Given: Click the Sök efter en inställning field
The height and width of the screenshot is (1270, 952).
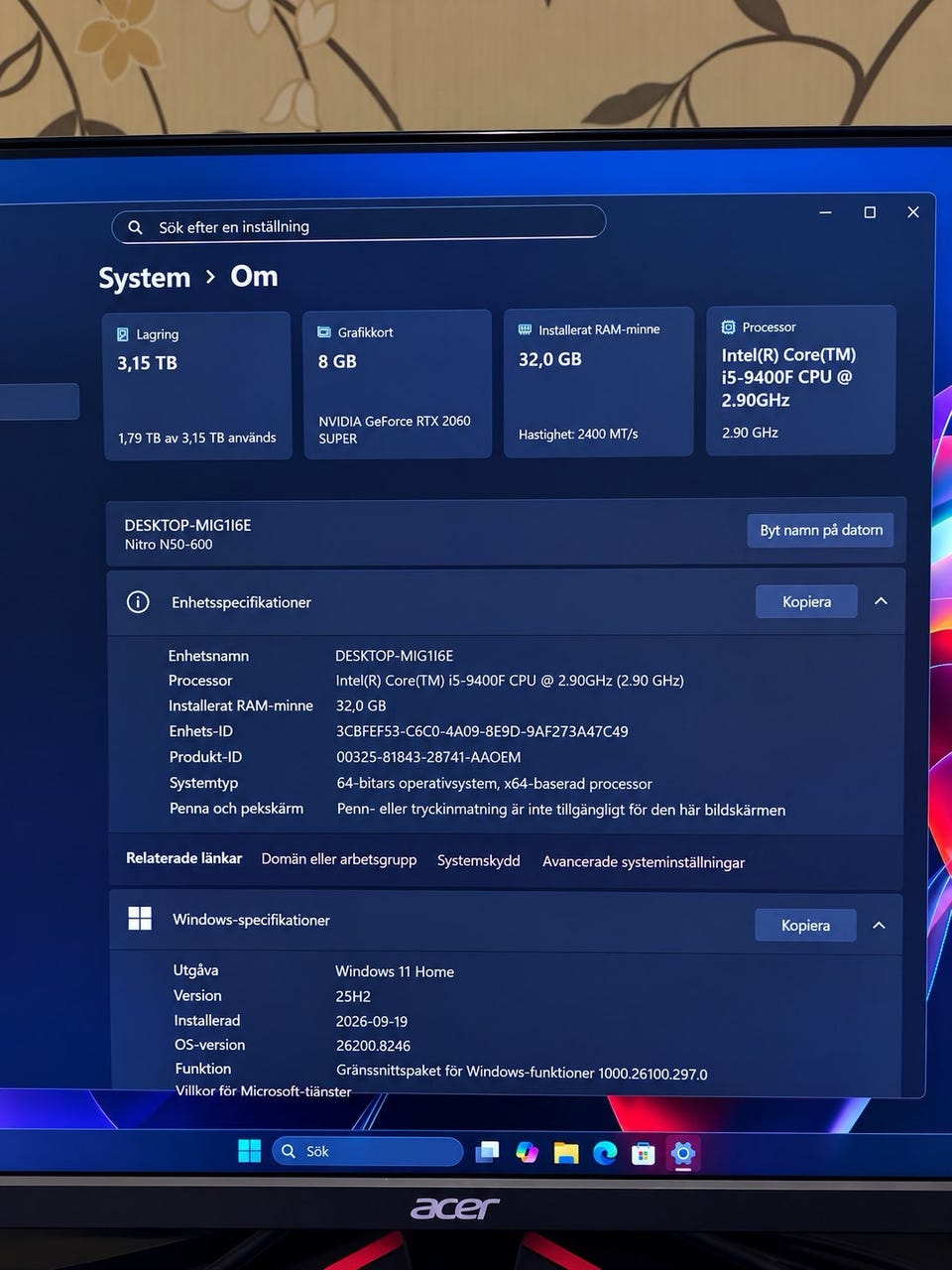Looking at the screenshot, I should [x=359, y=224].
